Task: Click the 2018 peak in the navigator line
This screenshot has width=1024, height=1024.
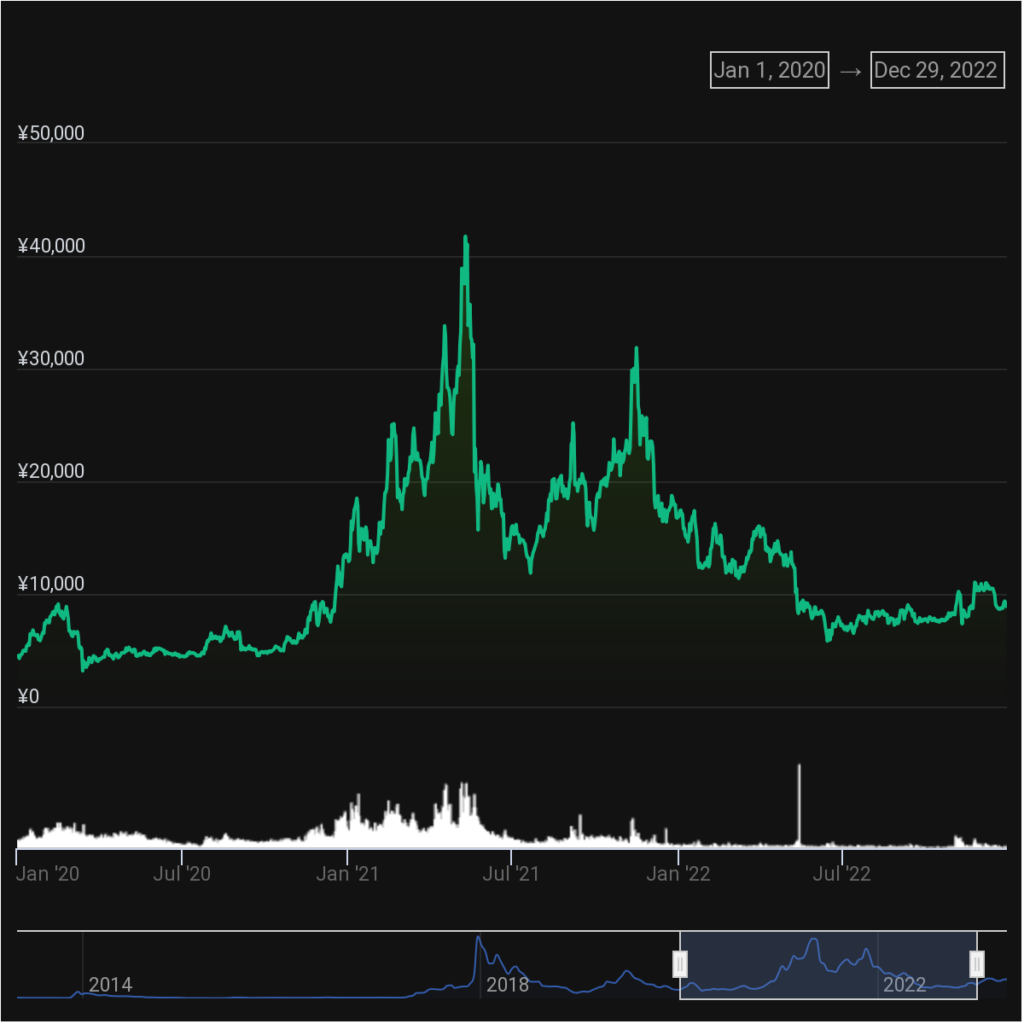Action: tap(478, 938)
